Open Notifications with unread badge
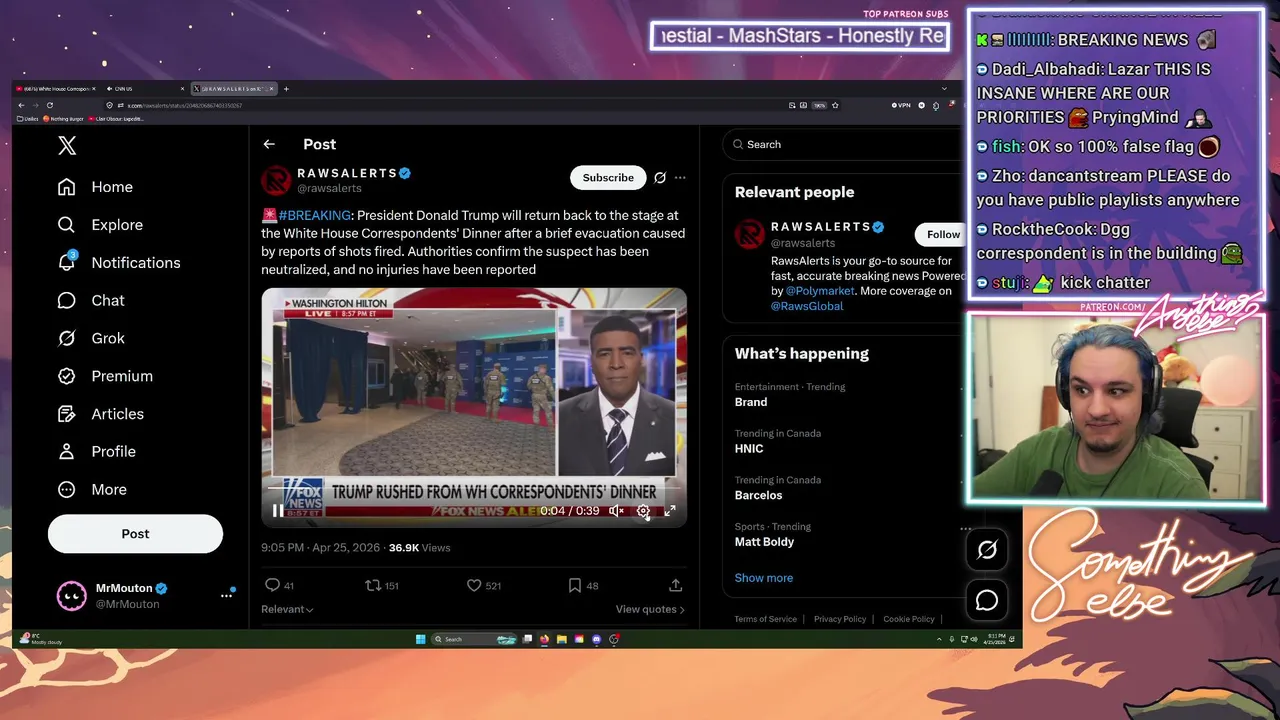 point(119,262)
